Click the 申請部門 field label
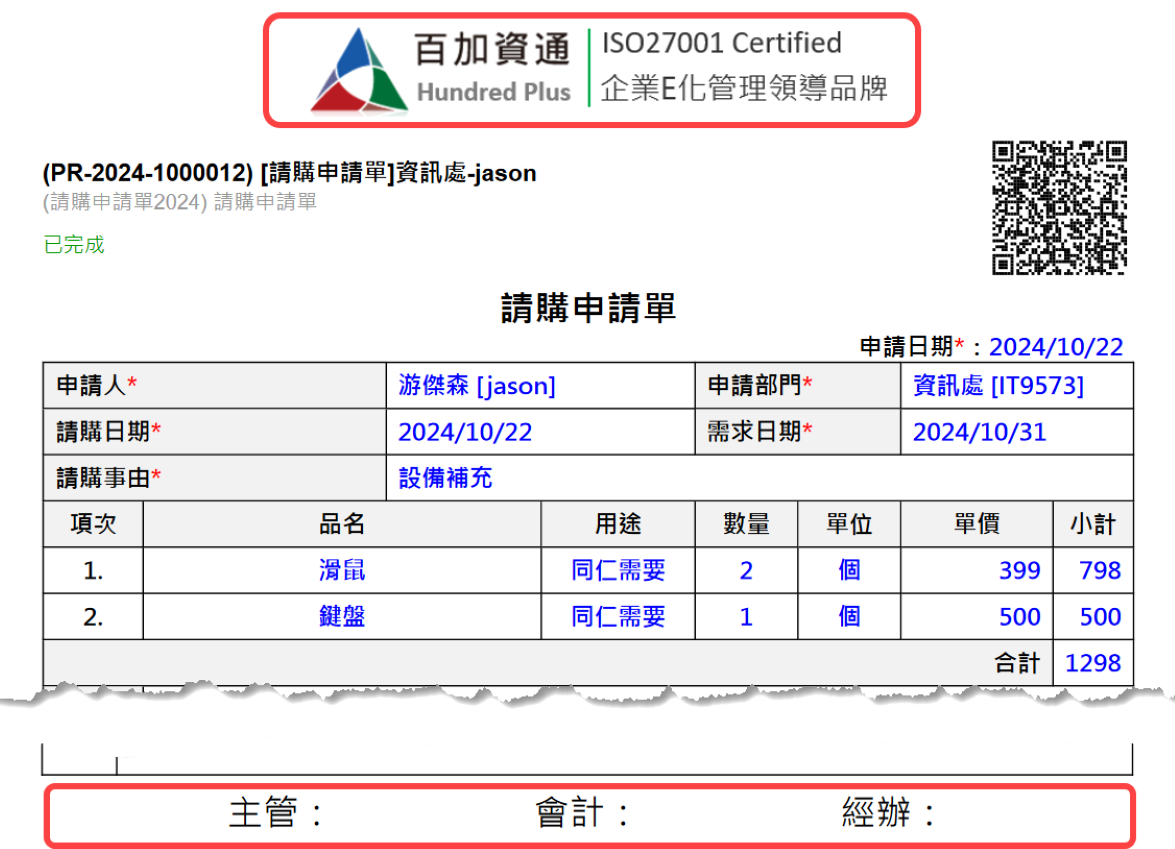 point(760,385)
